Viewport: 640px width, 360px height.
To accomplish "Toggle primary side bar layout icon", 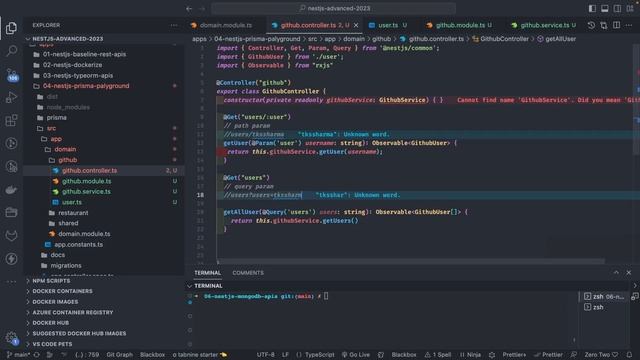I will tap(592, 9).
